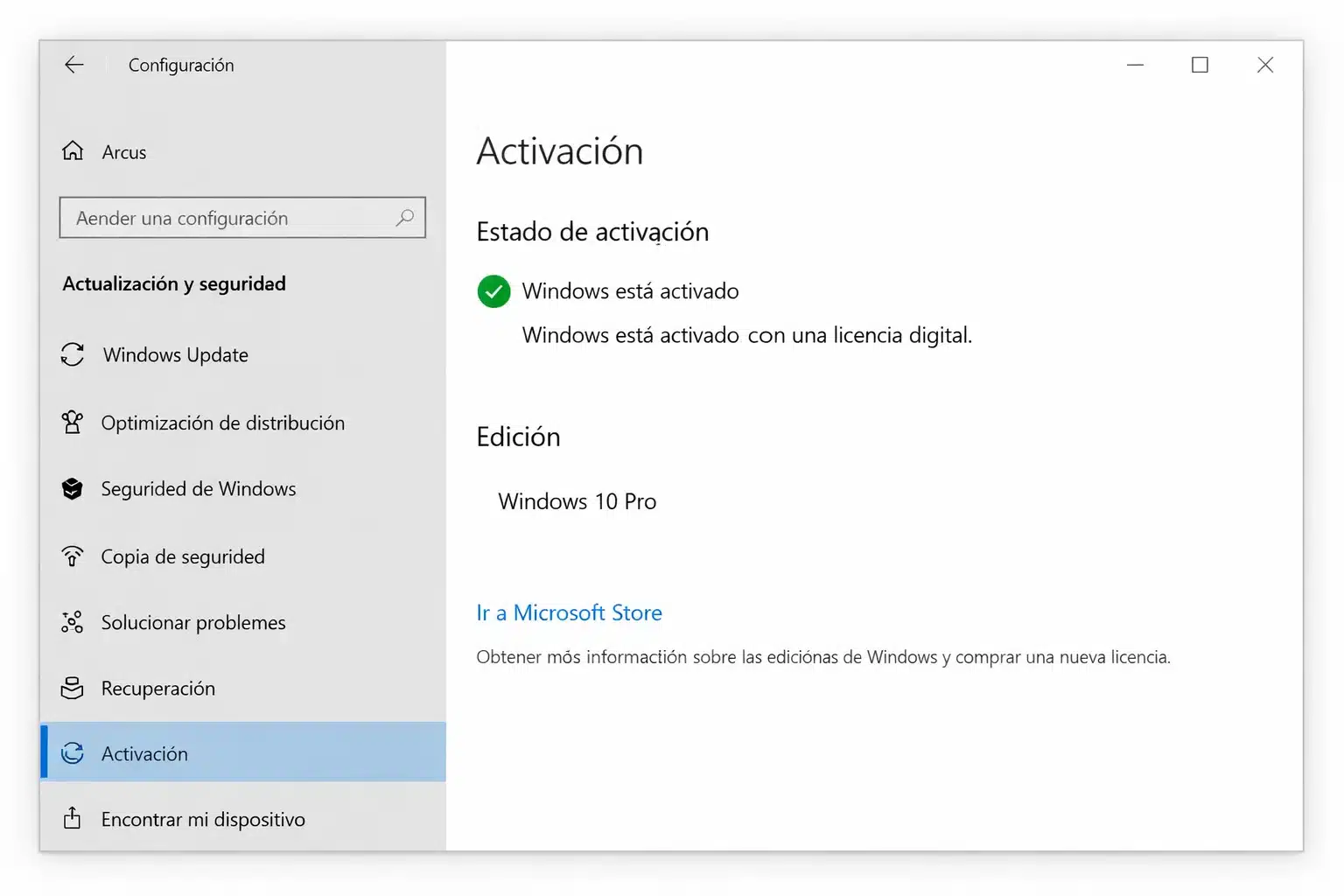Click the maximize button of the window

point(1200,64)
